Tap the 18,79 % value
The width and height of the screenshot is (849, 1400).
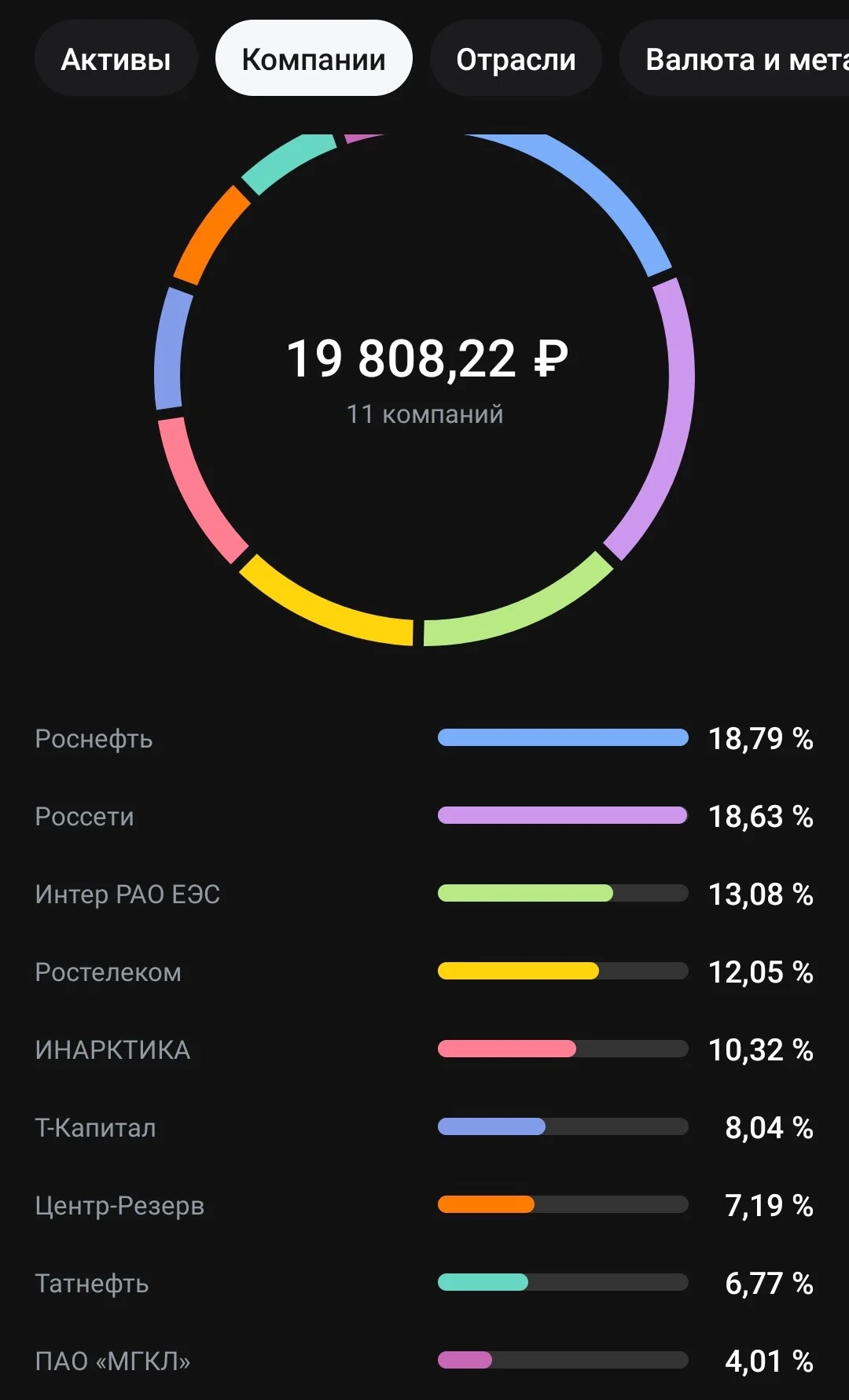pos(761,739)
